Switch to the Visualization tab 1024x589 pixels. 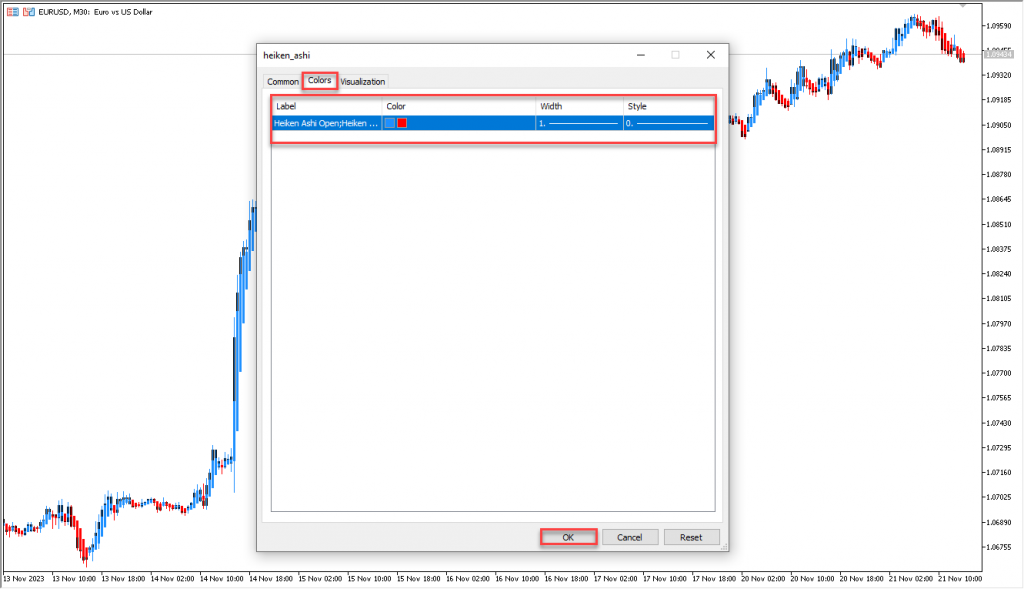pyautogui.click(x=362, y=82)
